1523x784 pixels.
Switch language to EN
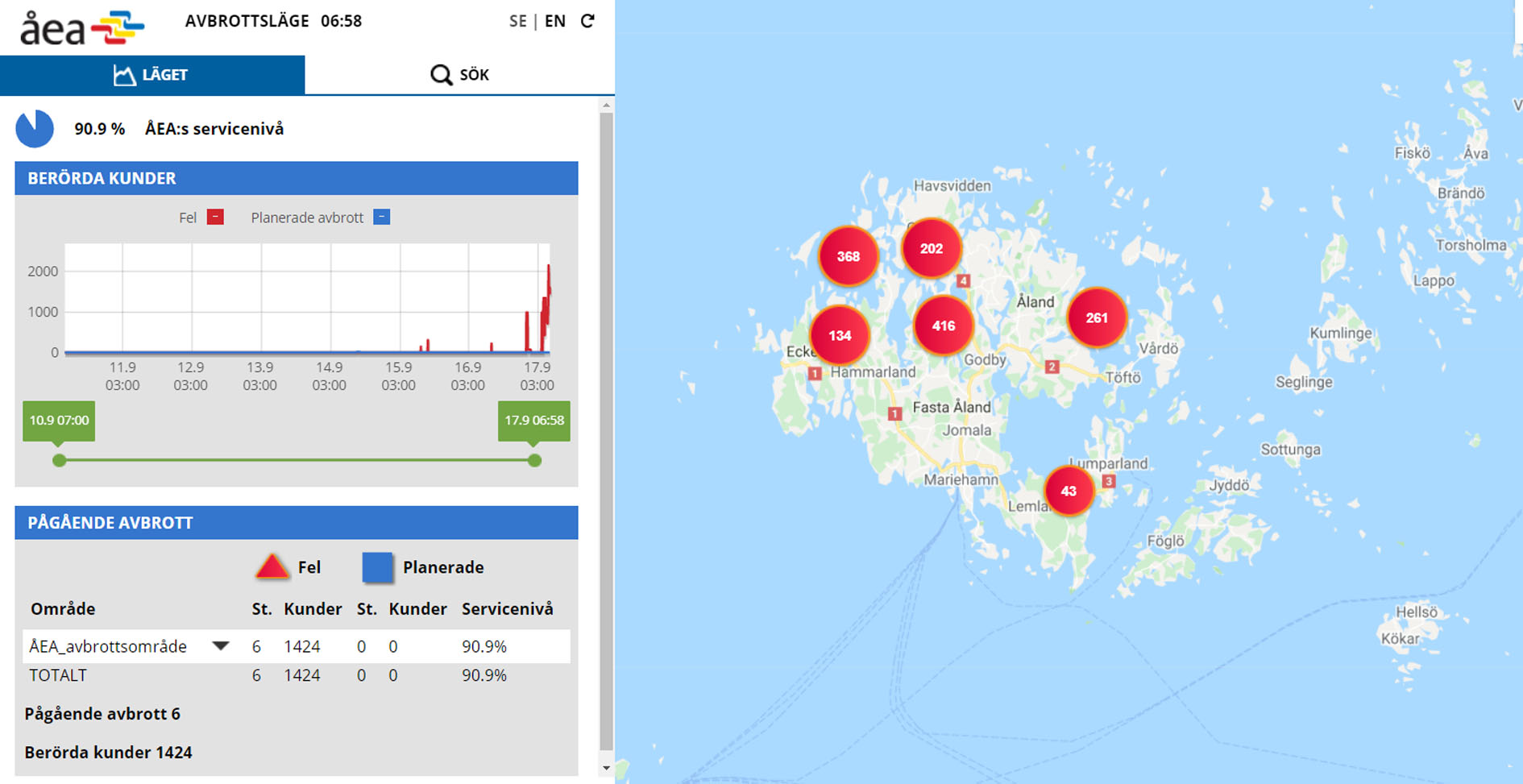click(x=554, y=22)
